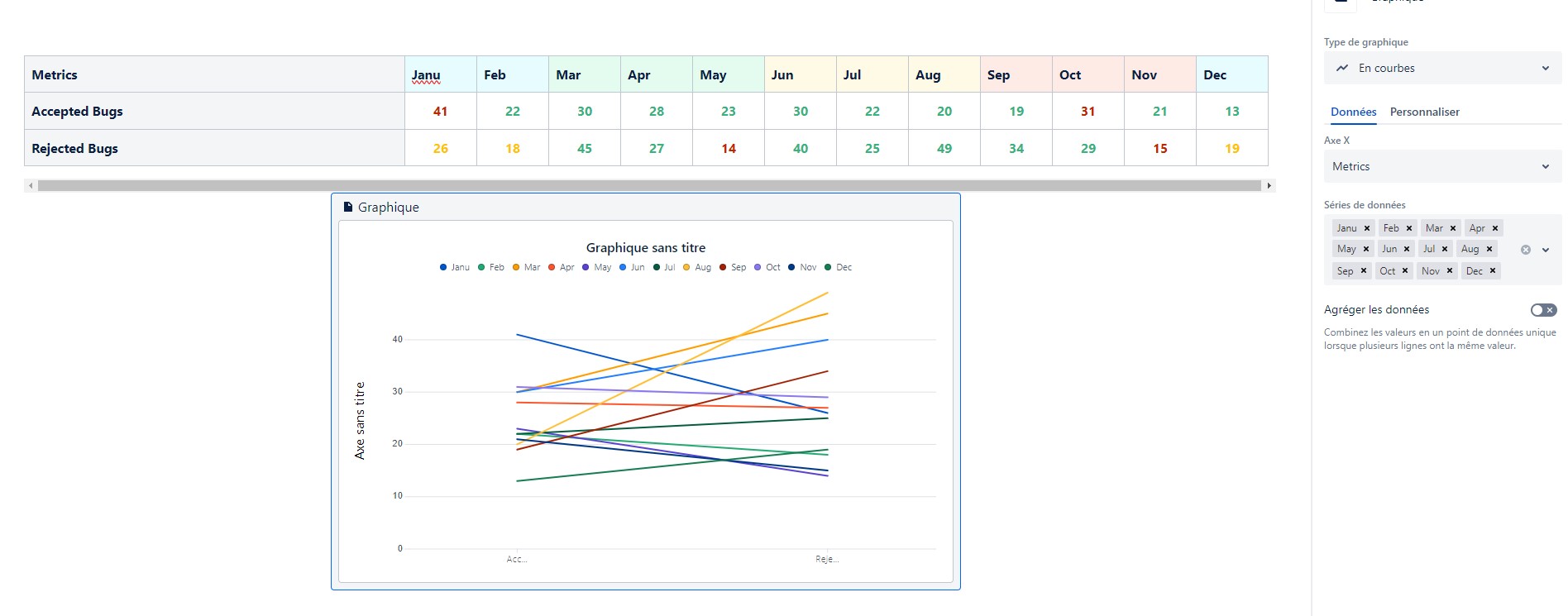
Task: Click Accepted Bugs value 31 for Oct
Action: 1088,112
